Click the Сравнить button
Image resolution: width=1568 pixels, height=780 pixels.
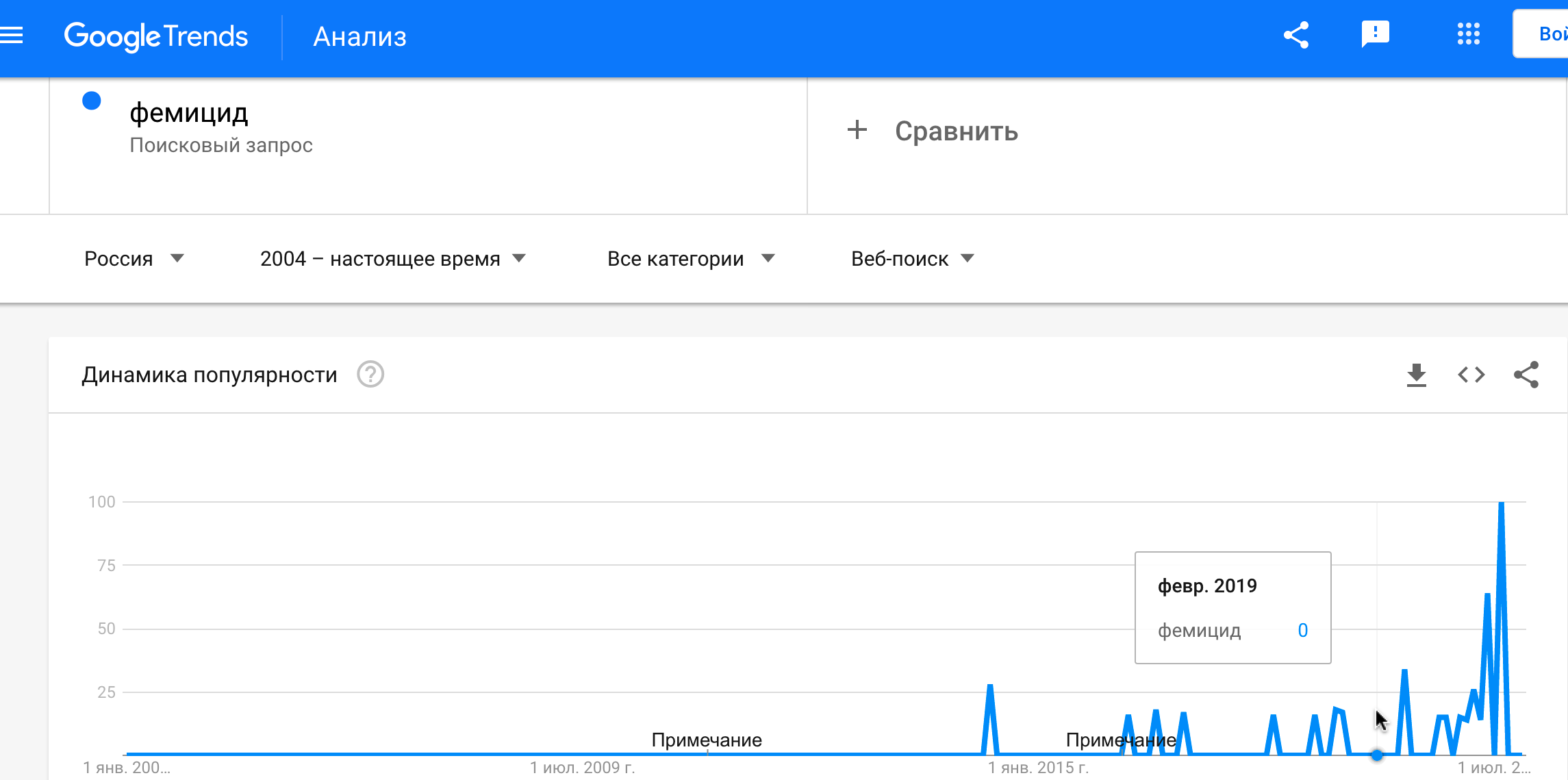(956, 131)
